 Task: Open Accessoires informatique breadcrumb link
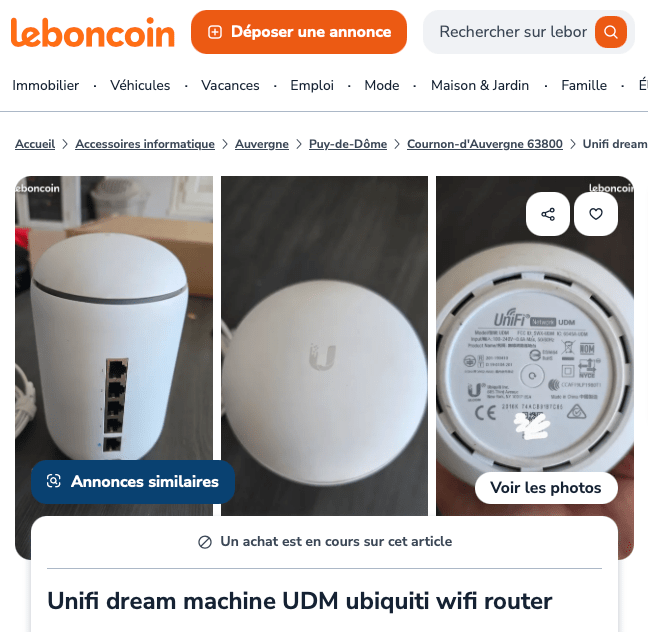[145, 144]
